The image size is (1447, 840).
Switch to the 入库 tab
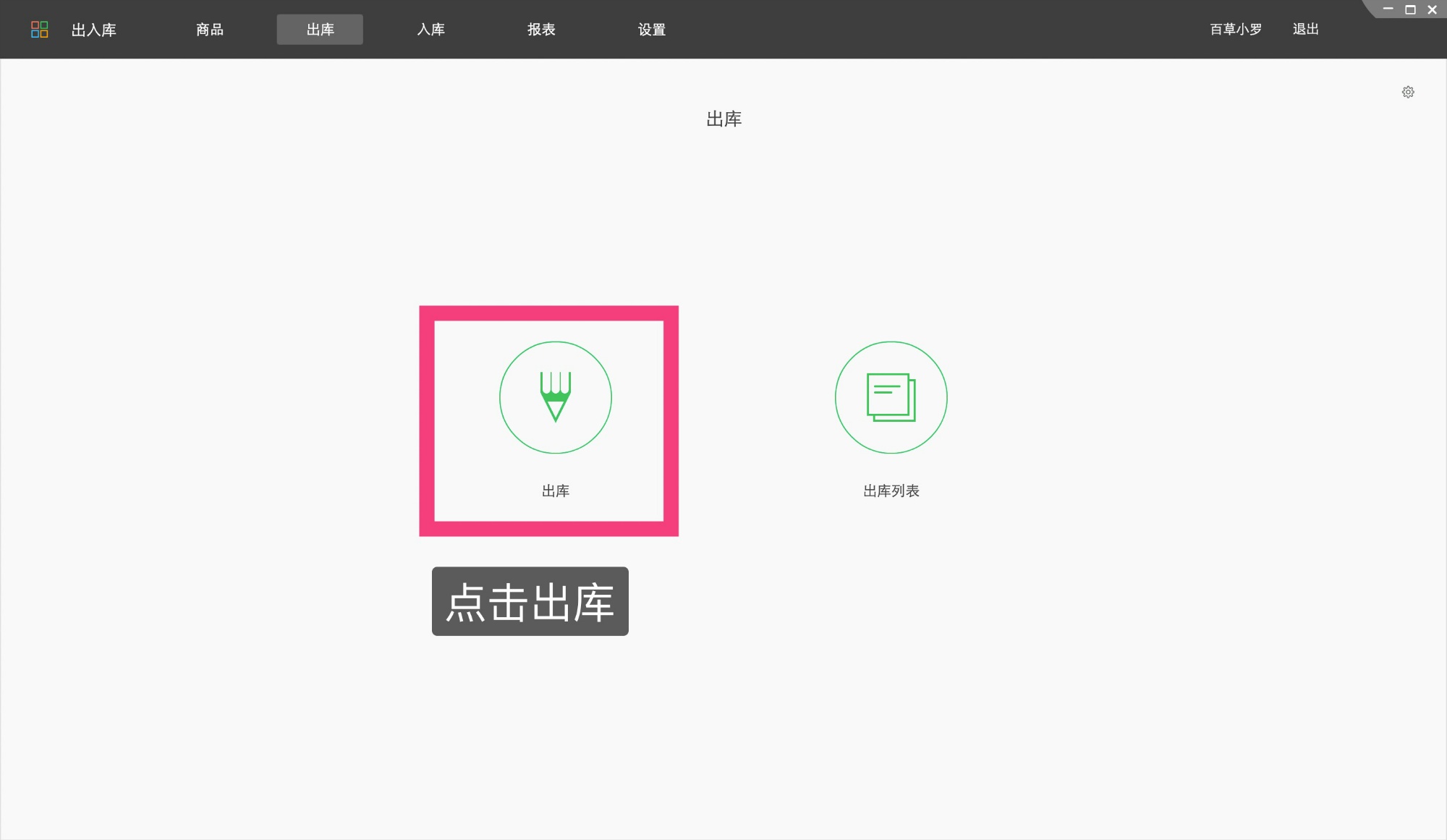(x=430, y=30)
